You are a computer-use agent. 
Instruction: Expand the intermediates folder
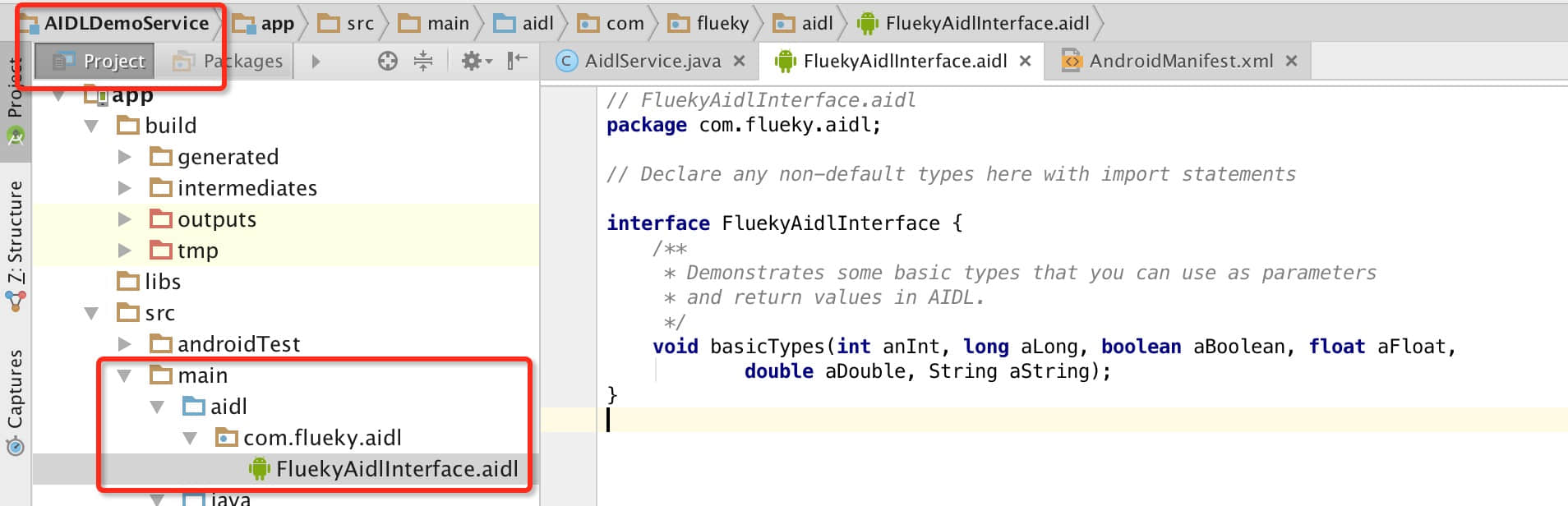(124, 188)
